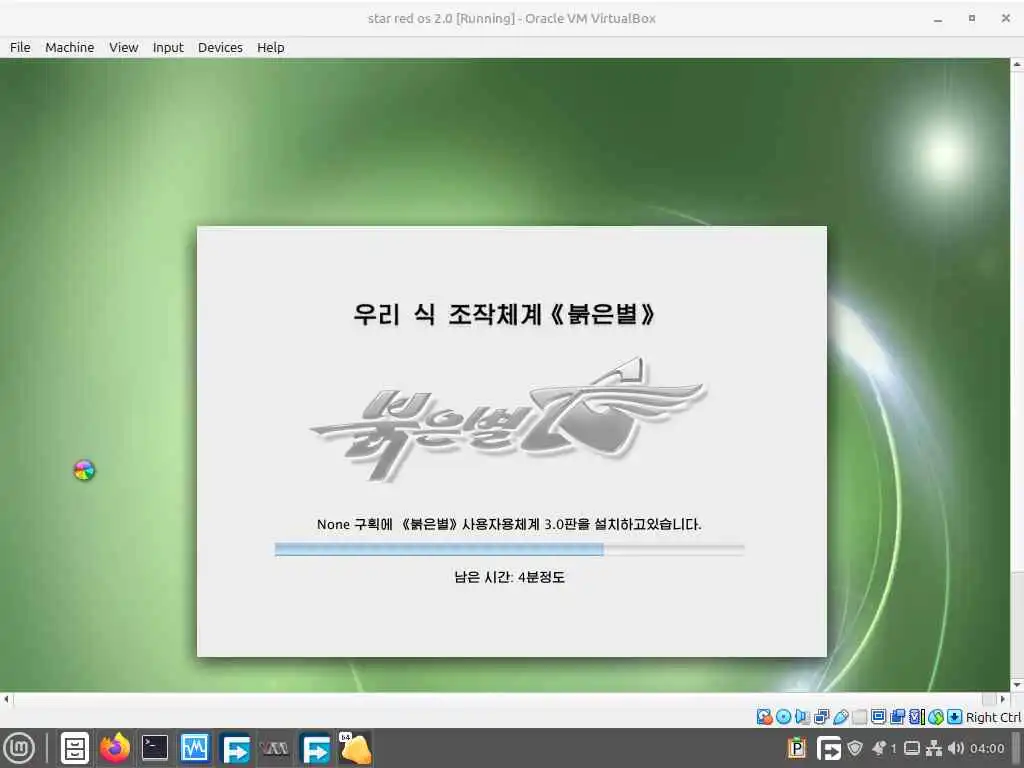Maximize the VirtualBox window
The image size is (1024, 768).
(x=972, y=18)
